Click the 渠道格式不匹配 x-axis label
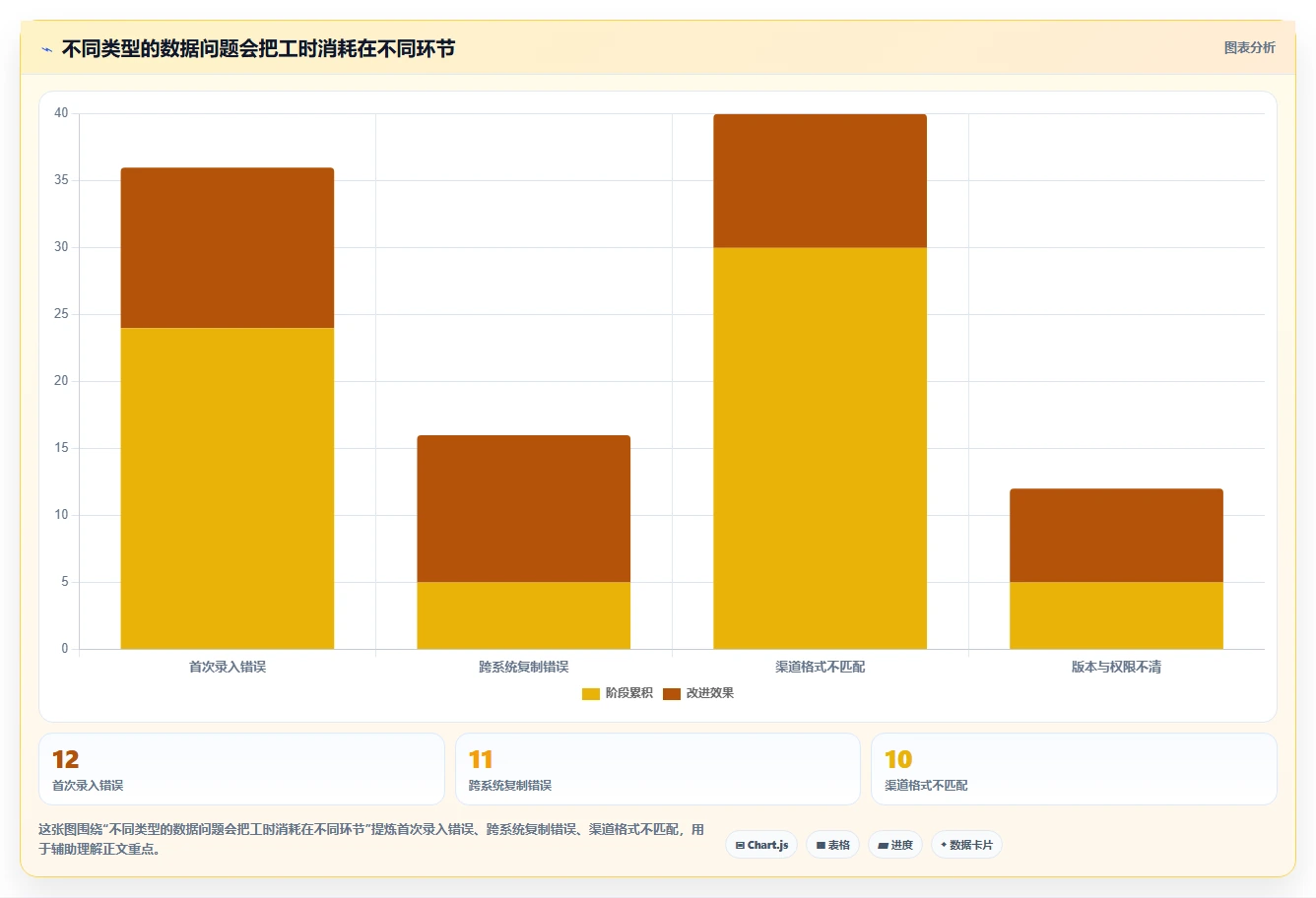 tap(821, 667)
